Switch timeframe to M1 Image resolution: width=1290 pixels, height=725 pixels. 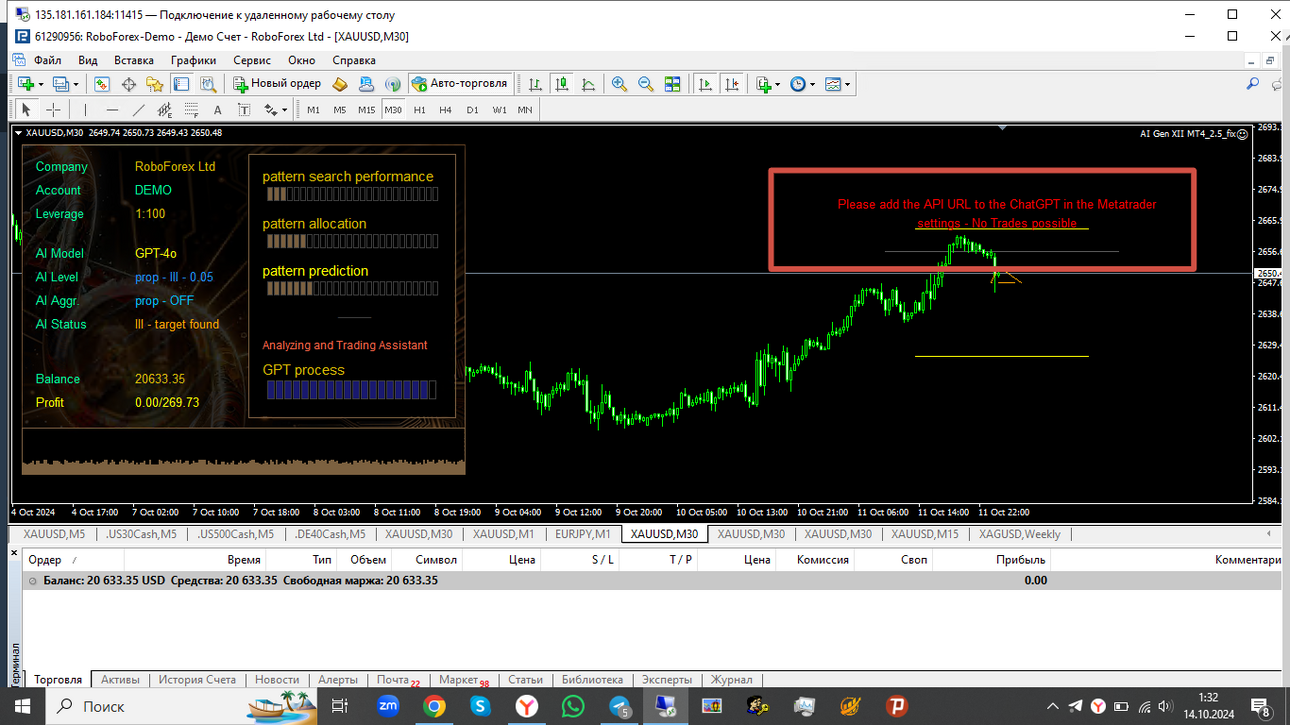coord(313,110)
